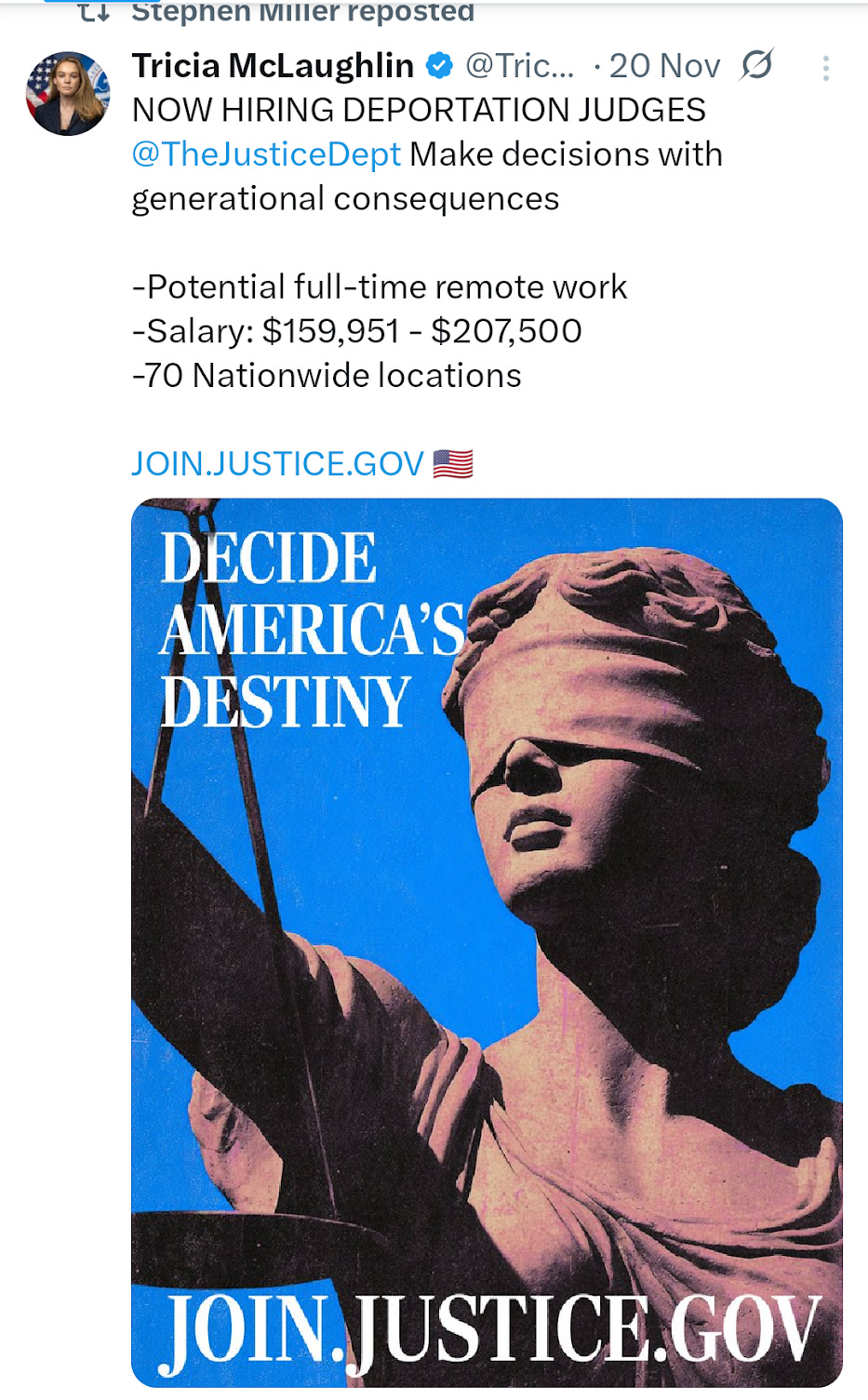Click the truncated @Tric... handle
The width and height of the screenshot is (868, 1400).
(519, 66)
